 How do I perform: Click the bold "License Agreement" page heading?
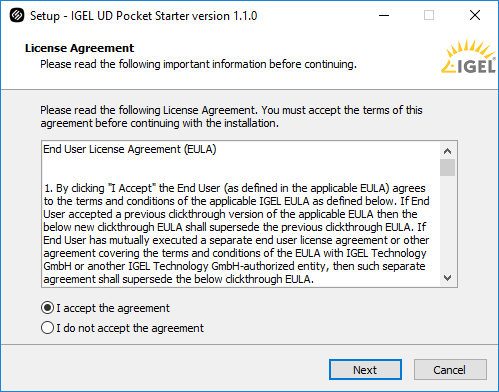point(79,48)
